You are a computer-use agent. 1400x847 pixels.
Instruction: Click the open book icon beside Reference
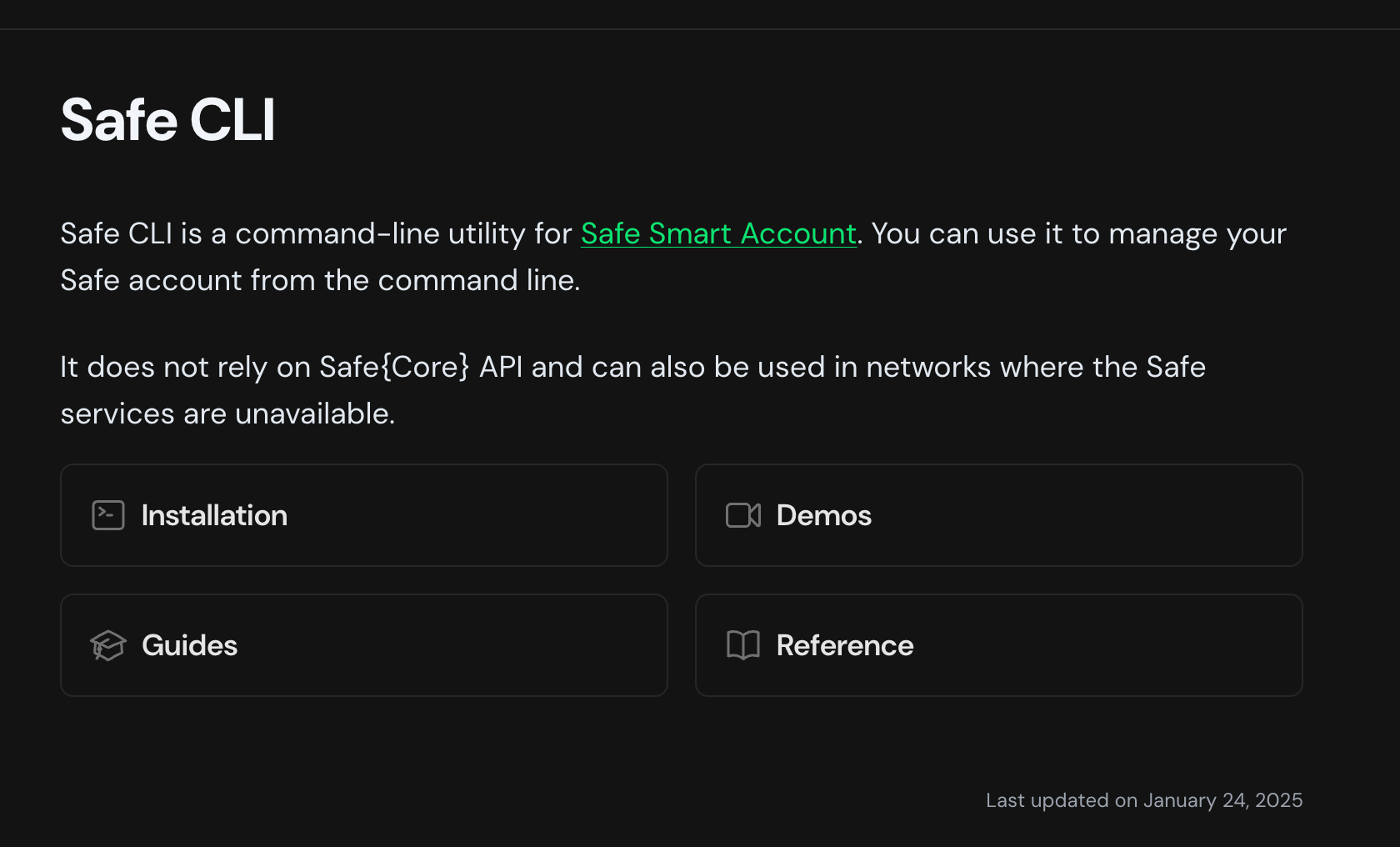[743, 645]
